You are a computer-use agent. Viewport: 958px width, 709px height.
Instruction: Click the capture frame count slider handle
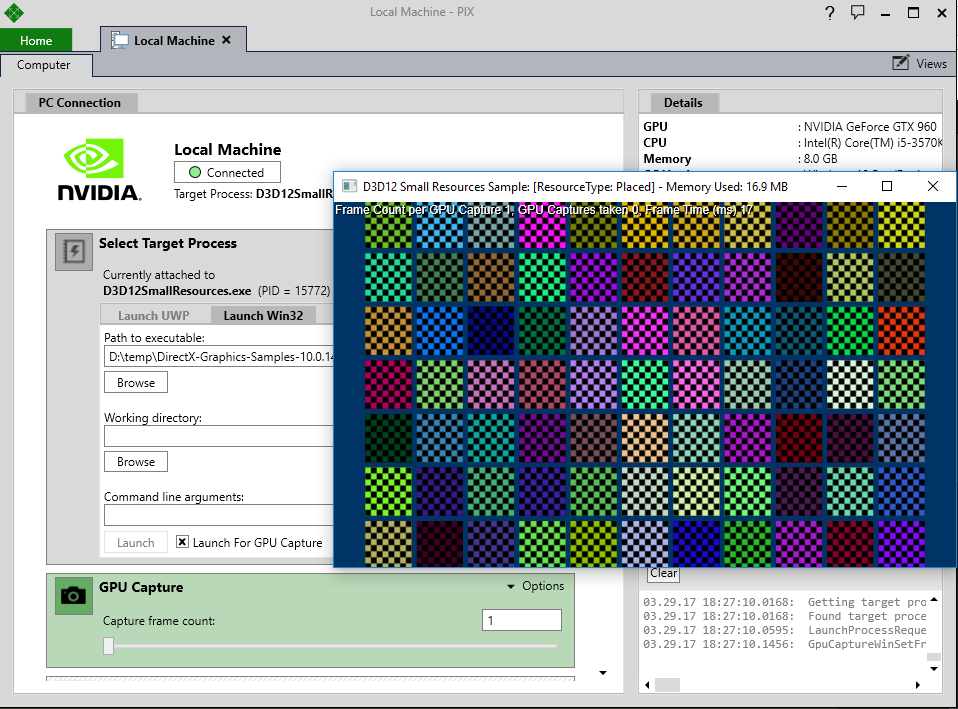point(108,646)
